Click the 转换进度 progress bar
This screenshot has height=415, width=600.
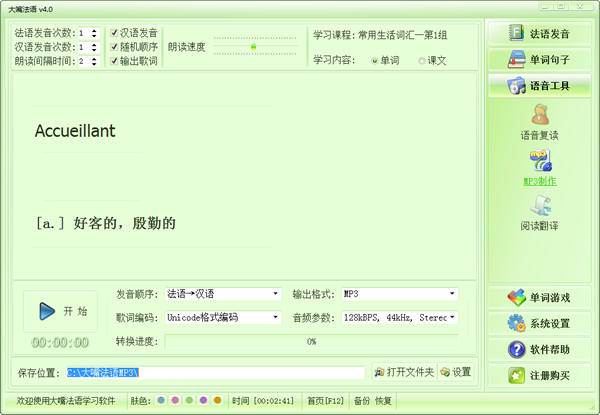(311, 342)
